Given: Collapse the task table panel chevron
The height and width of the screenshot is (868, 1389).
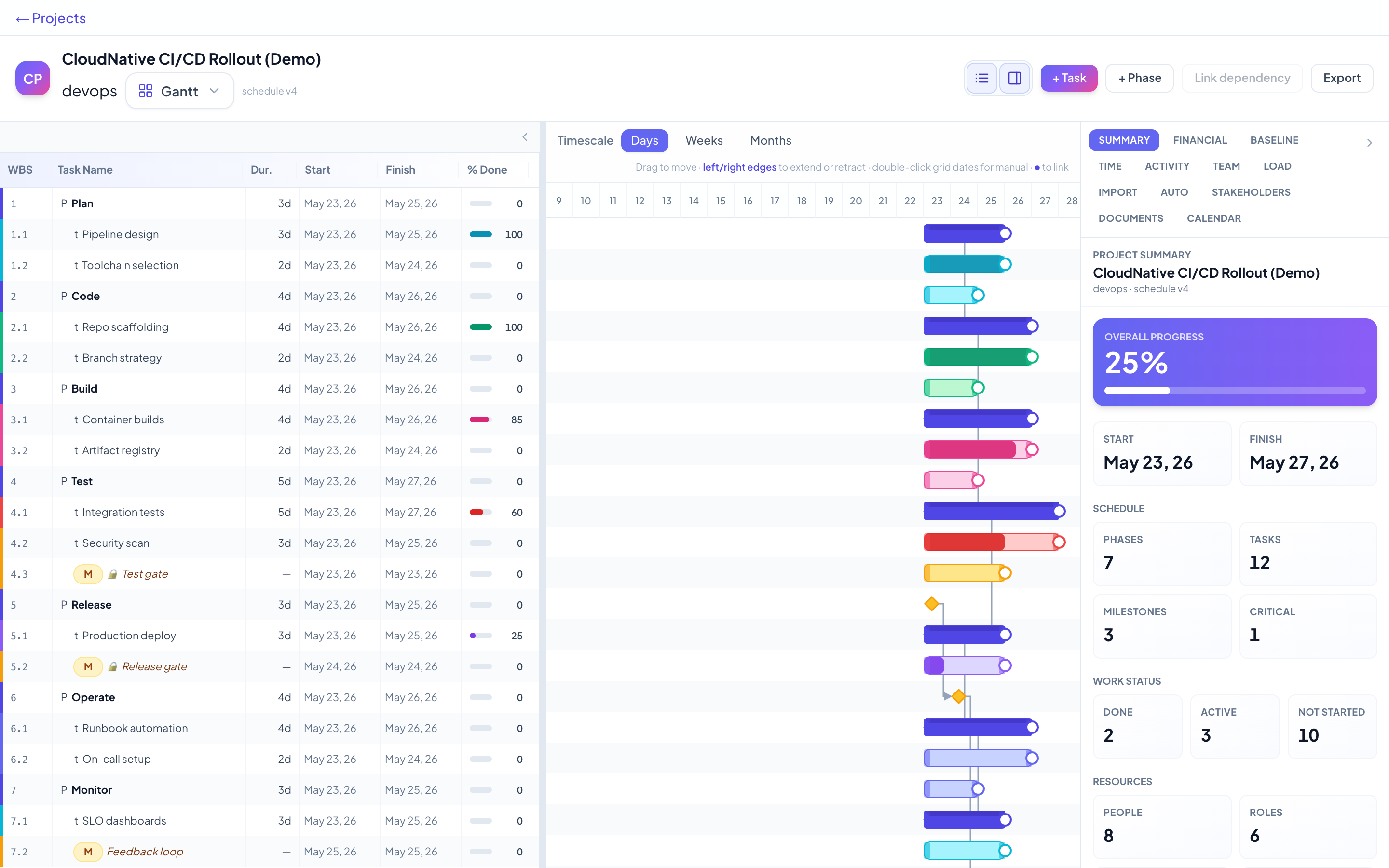Looking at the screenshot, I should coord(525,136).
